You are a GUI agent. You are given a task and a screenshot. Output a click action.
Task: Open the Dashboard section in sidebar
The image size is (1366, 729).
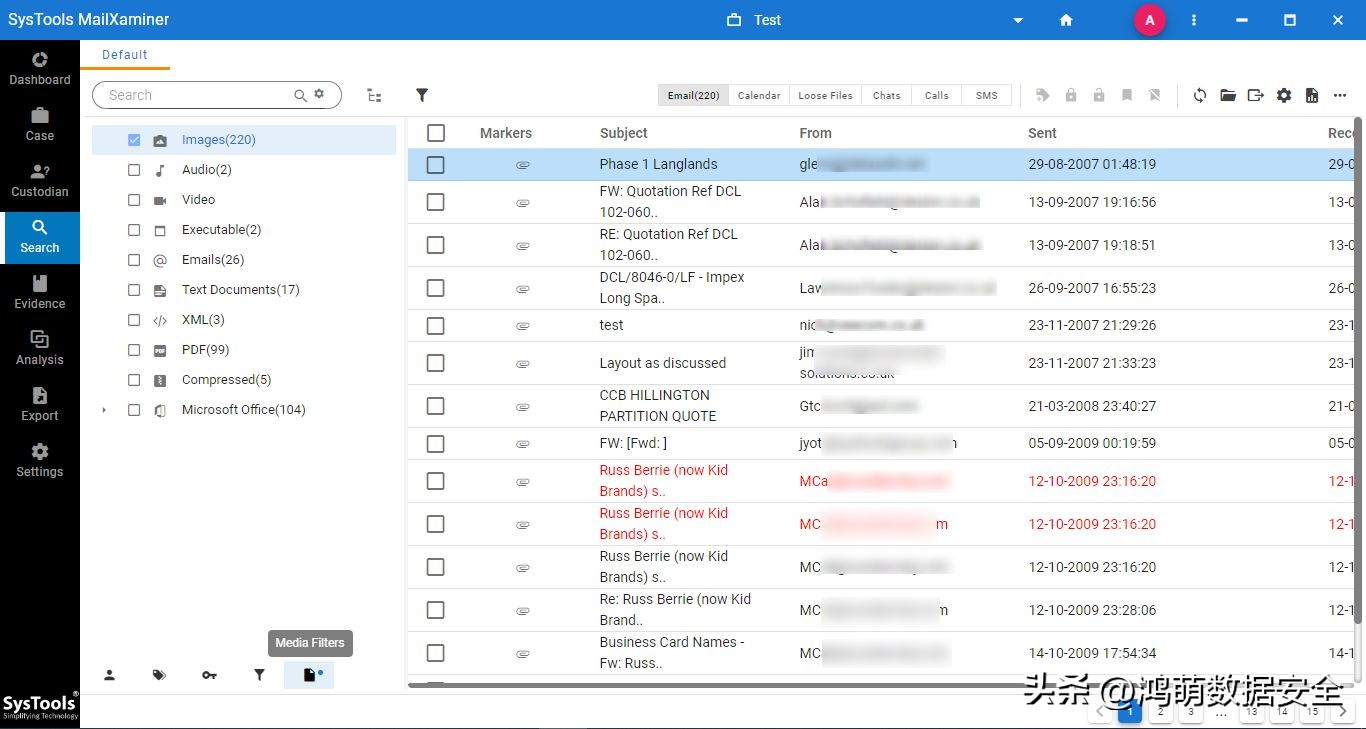point(40,68)
